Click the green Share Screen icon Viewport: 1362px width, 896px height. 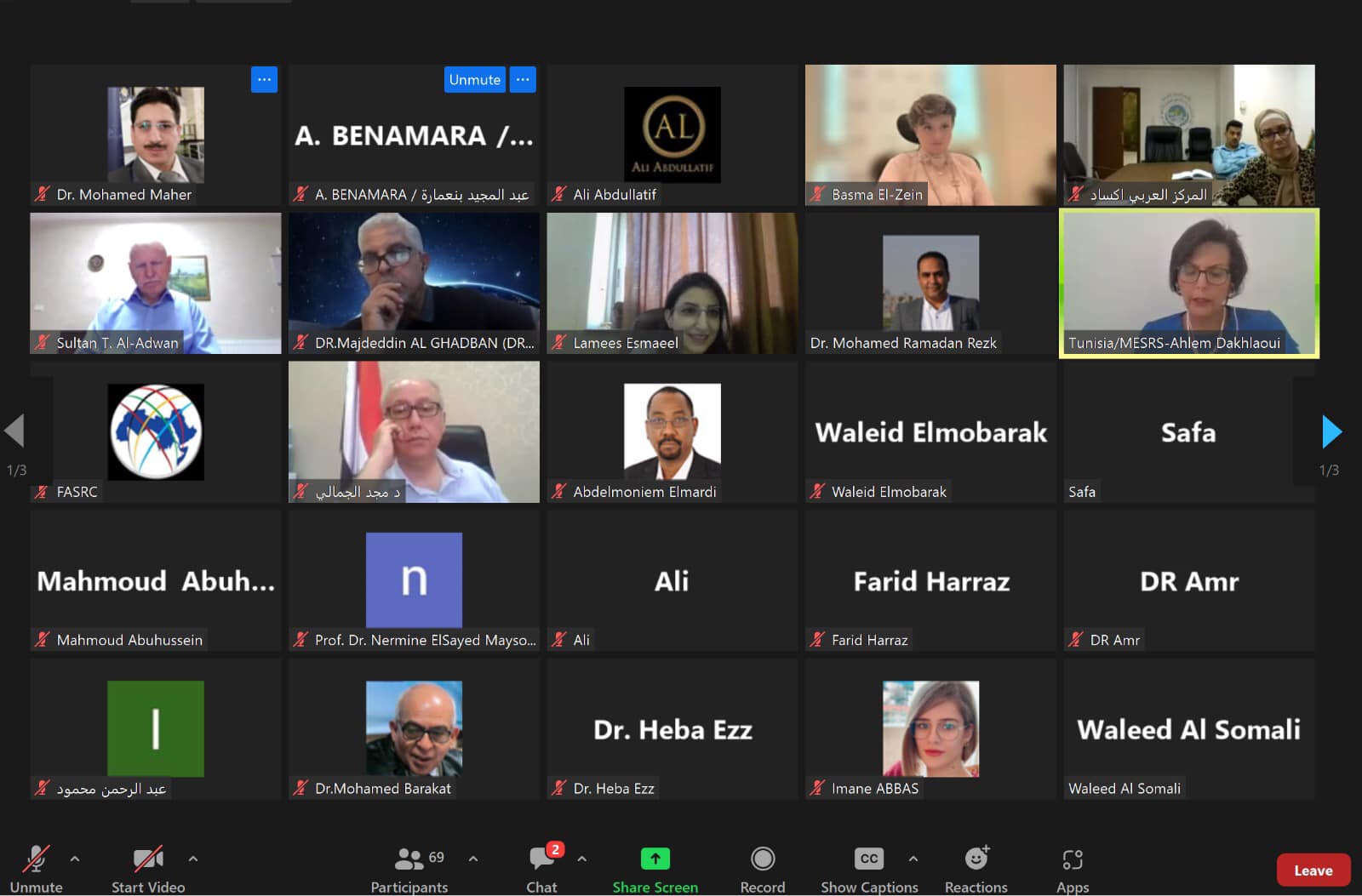(655, 859)
